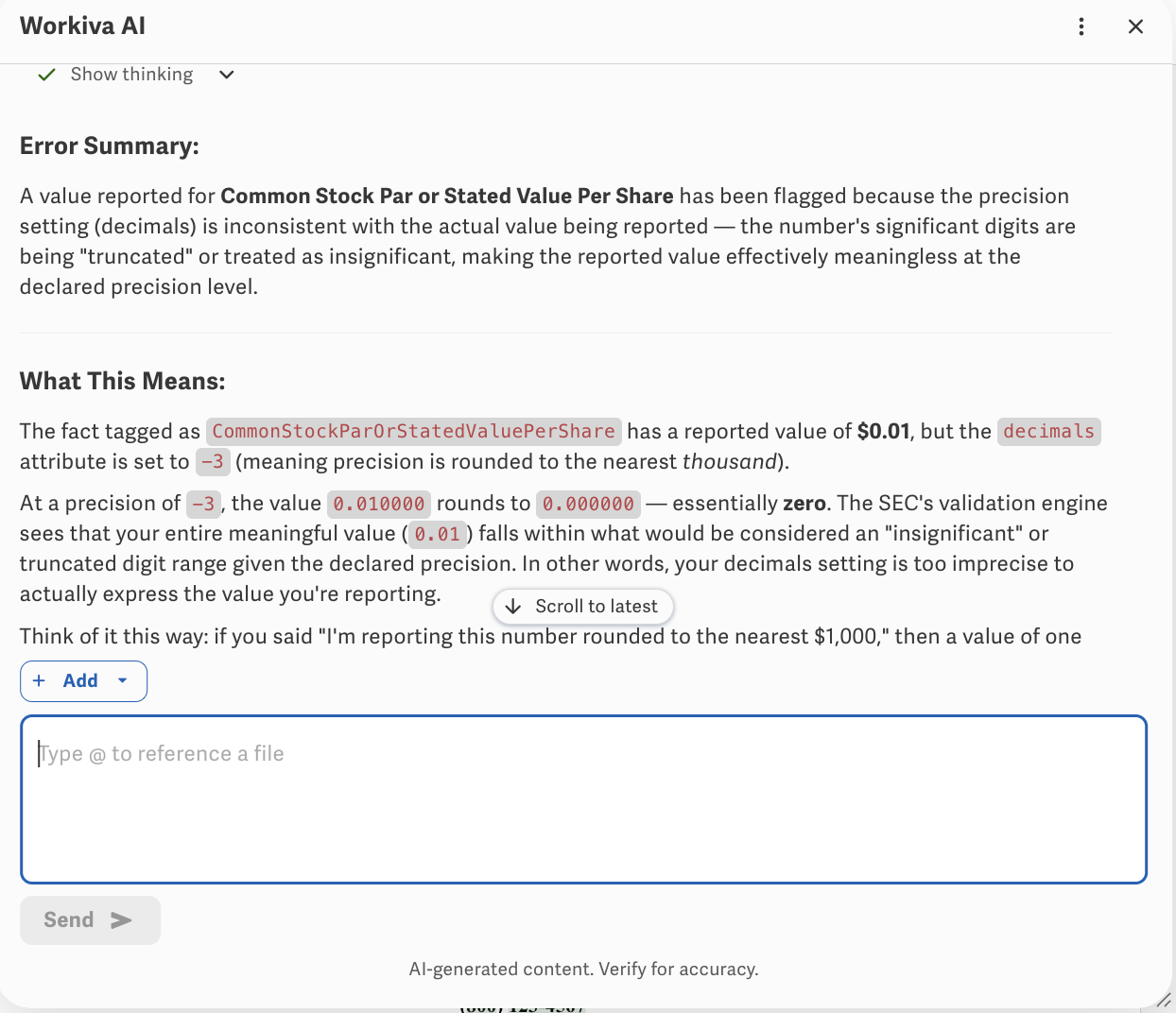Click the decimals code tag
Viewport: 1176px width, 1013px height.
pos(1049,432)
